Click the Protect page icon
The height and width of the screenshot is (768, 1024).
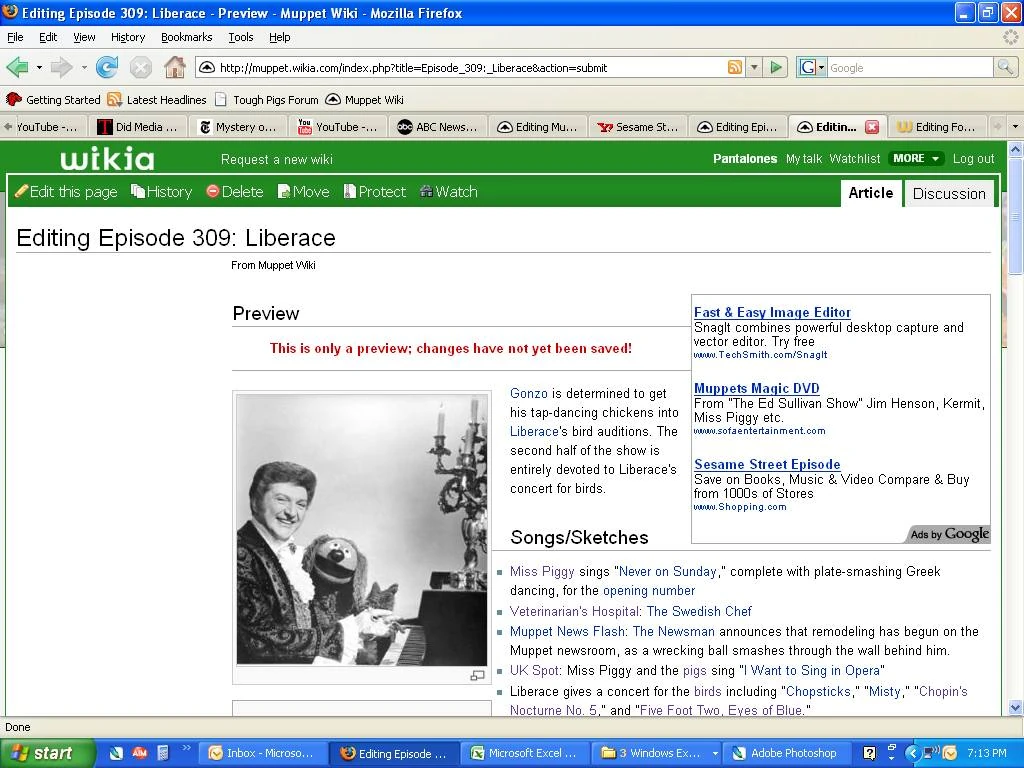[x=350, y=191]
